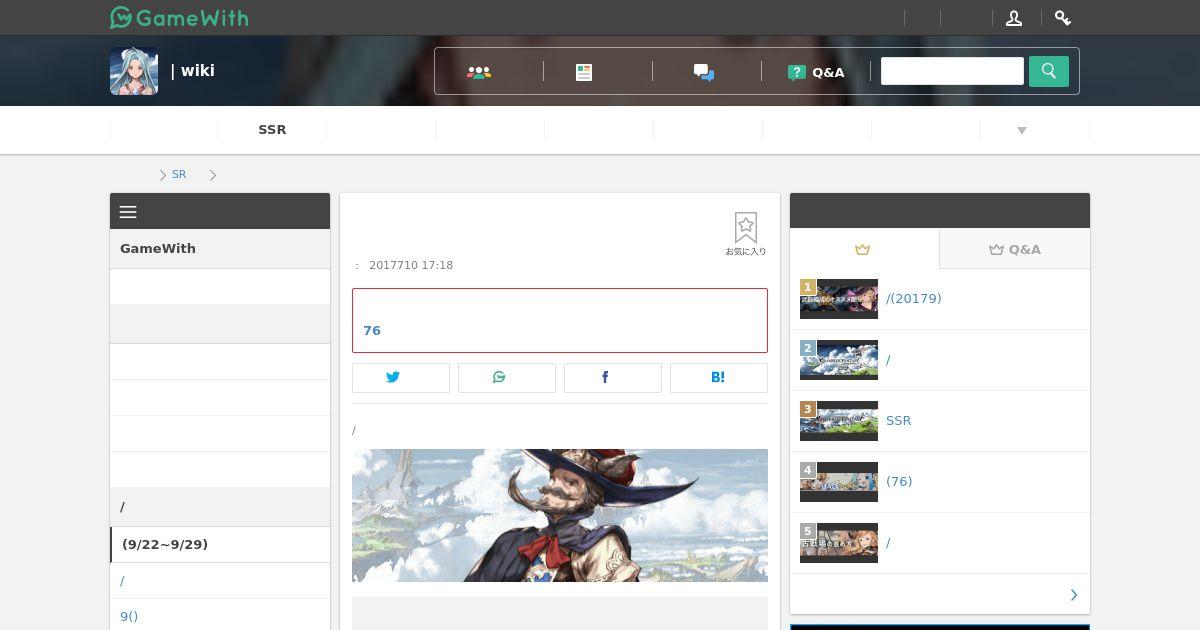Click the green search magnifier button
The width and height of the screenshot is (1200, 630).
point(1049,71)
